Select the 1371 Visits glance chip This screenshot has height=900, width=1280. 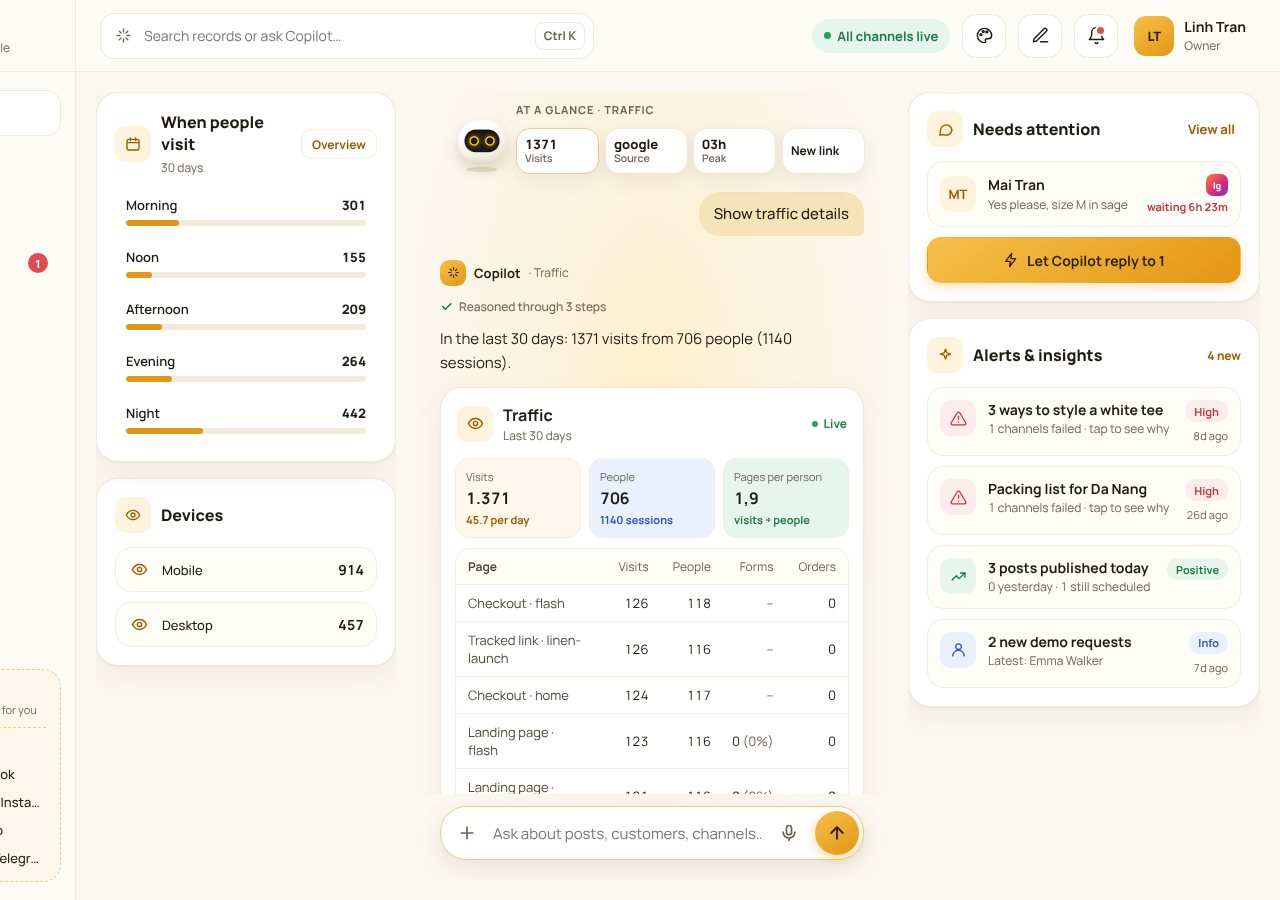(x=557, y=151)
